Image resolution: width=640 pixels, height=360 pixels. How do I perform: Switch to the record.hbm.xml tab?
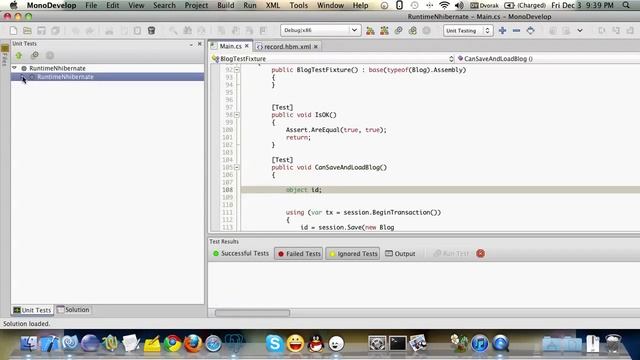click(287, 47)
